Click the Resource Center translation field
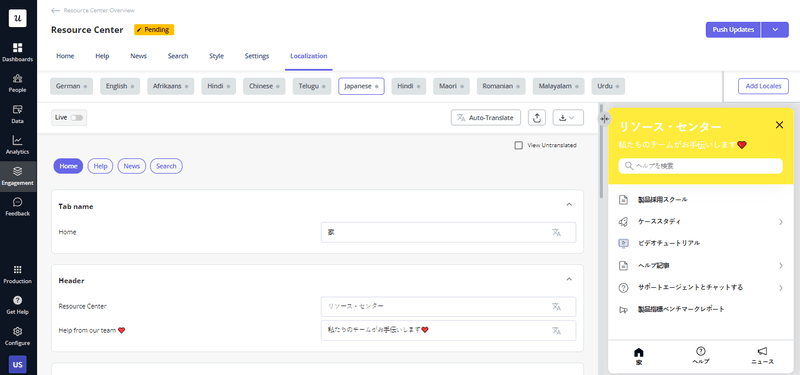Viewport: 800px width, 375px height. click(x=448, y=306)
